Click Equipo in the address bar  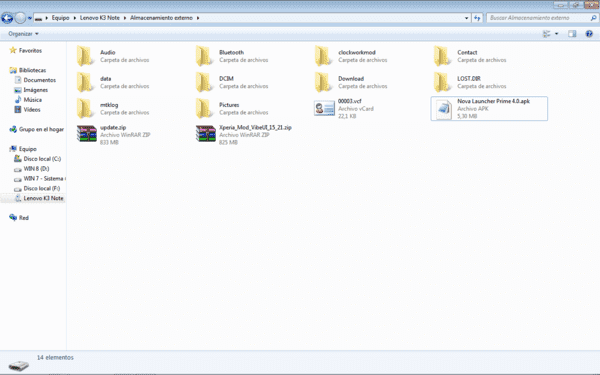(60, 18)
